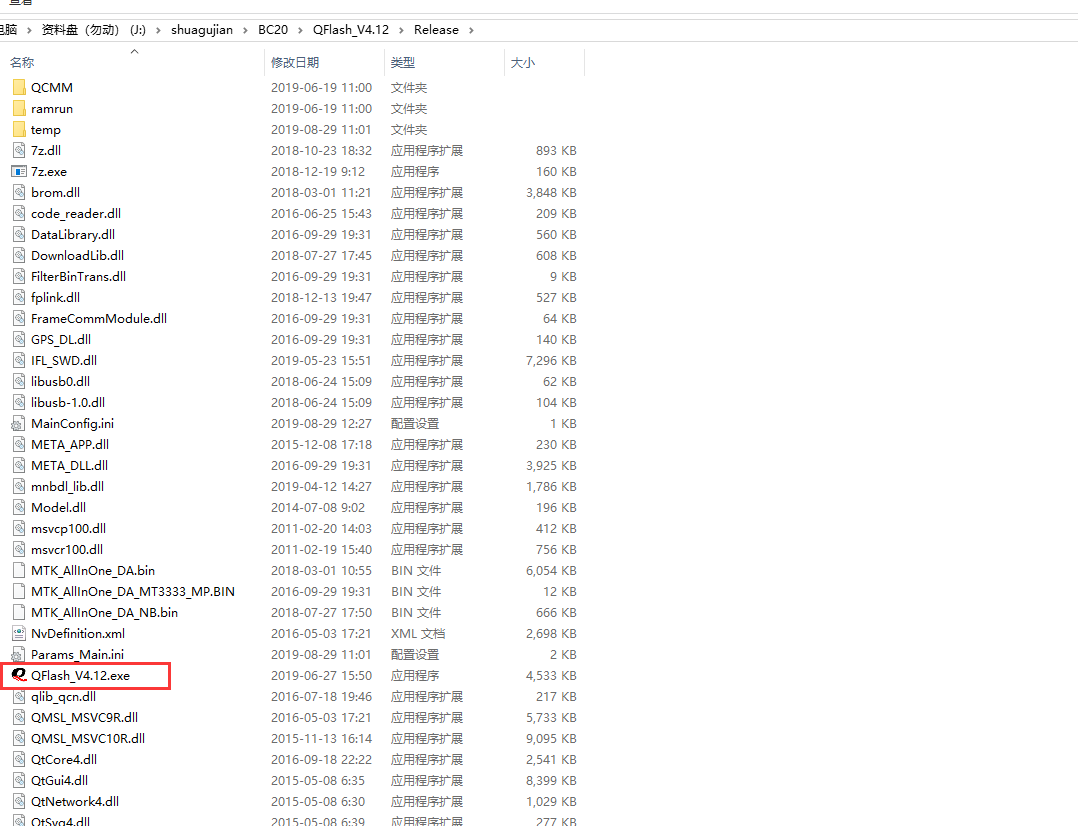Click the IFL_SWD.dll file icon
Viewport: 1078px width, 826px height.
pyautogui.click(x=19, y=360)
